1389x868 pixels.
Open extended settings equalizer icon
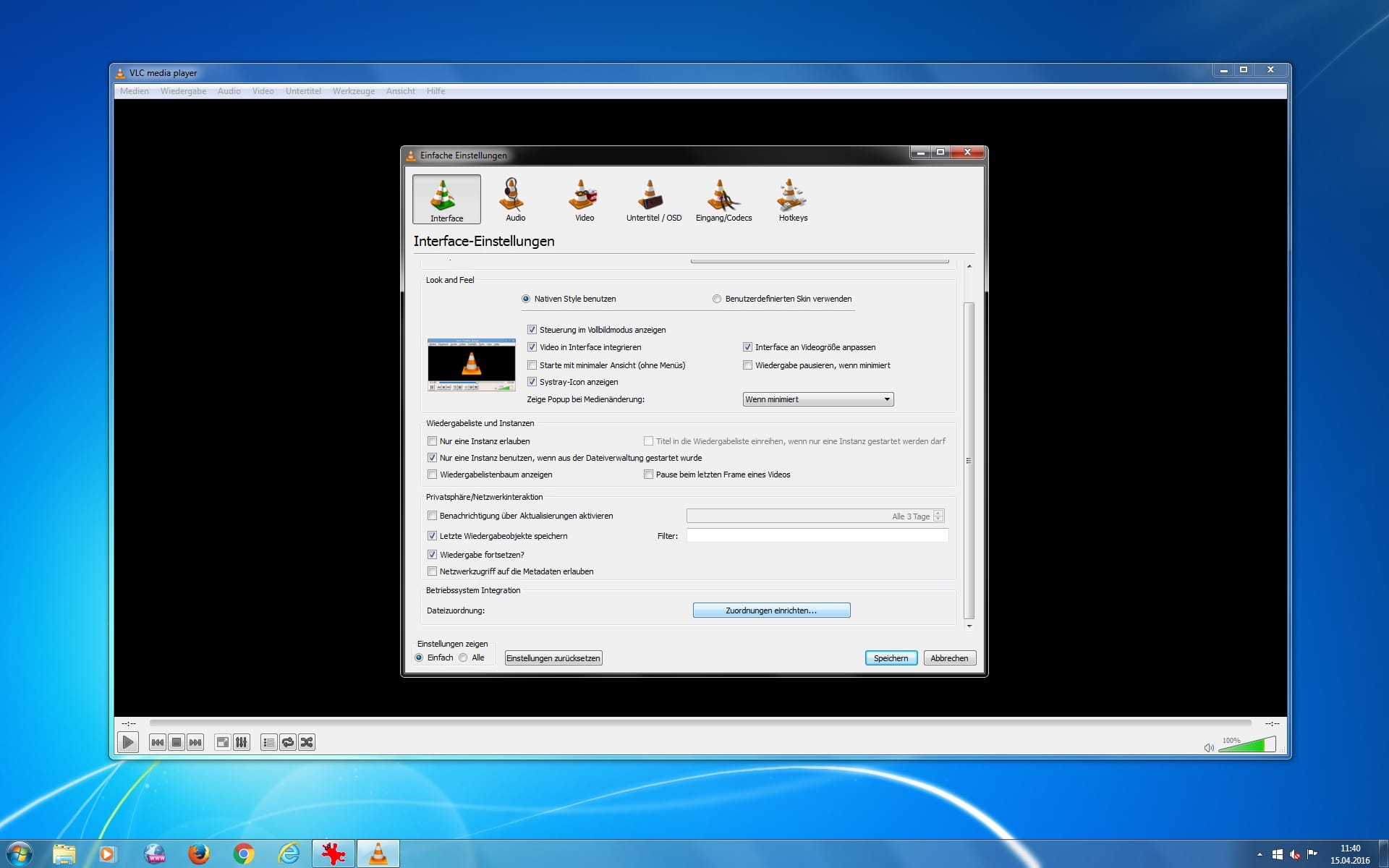click(x=242, y=742)
